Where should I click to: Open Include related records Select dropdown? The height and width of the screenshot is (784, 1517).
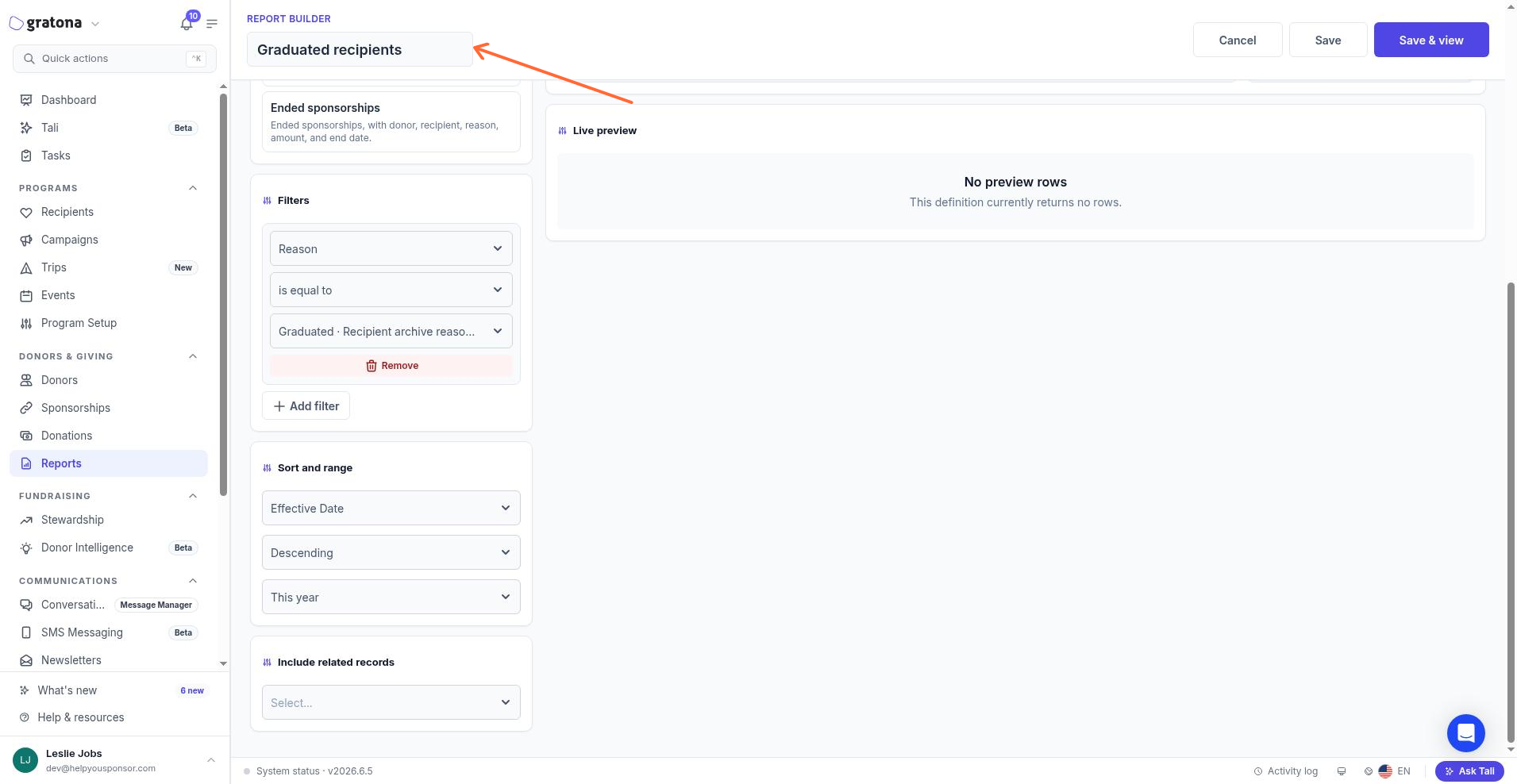pos(391,702)
